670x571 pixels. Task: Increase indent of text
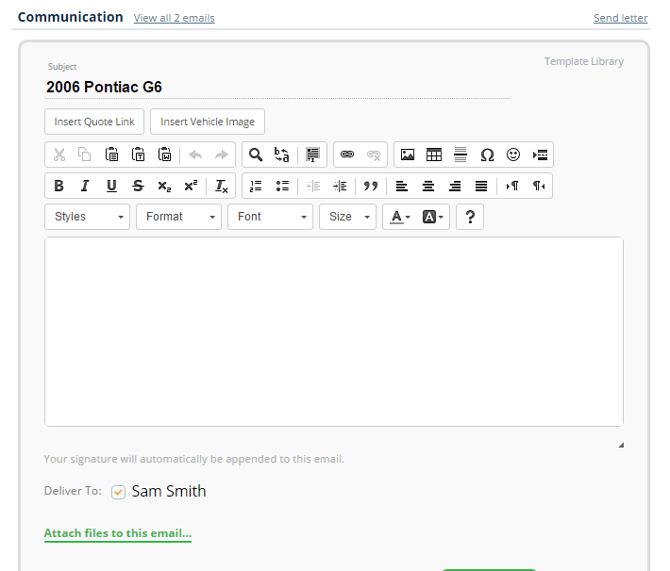340,186
